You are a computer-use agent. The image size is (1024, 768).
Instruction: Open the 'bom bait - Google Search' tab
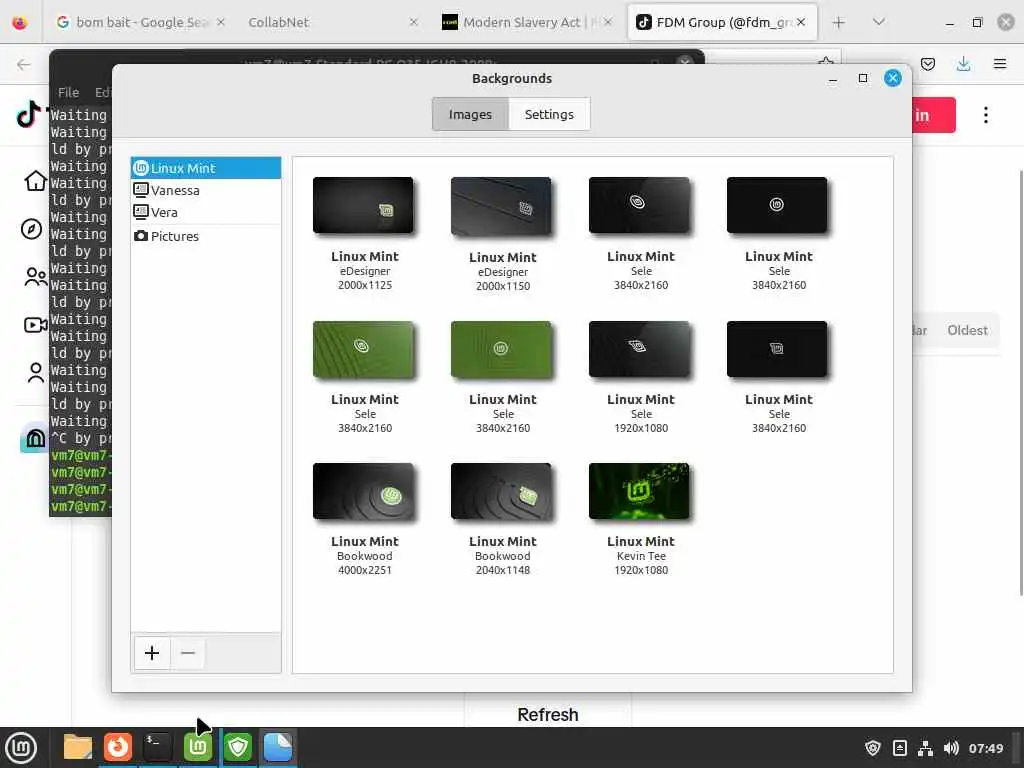point(140,22)
